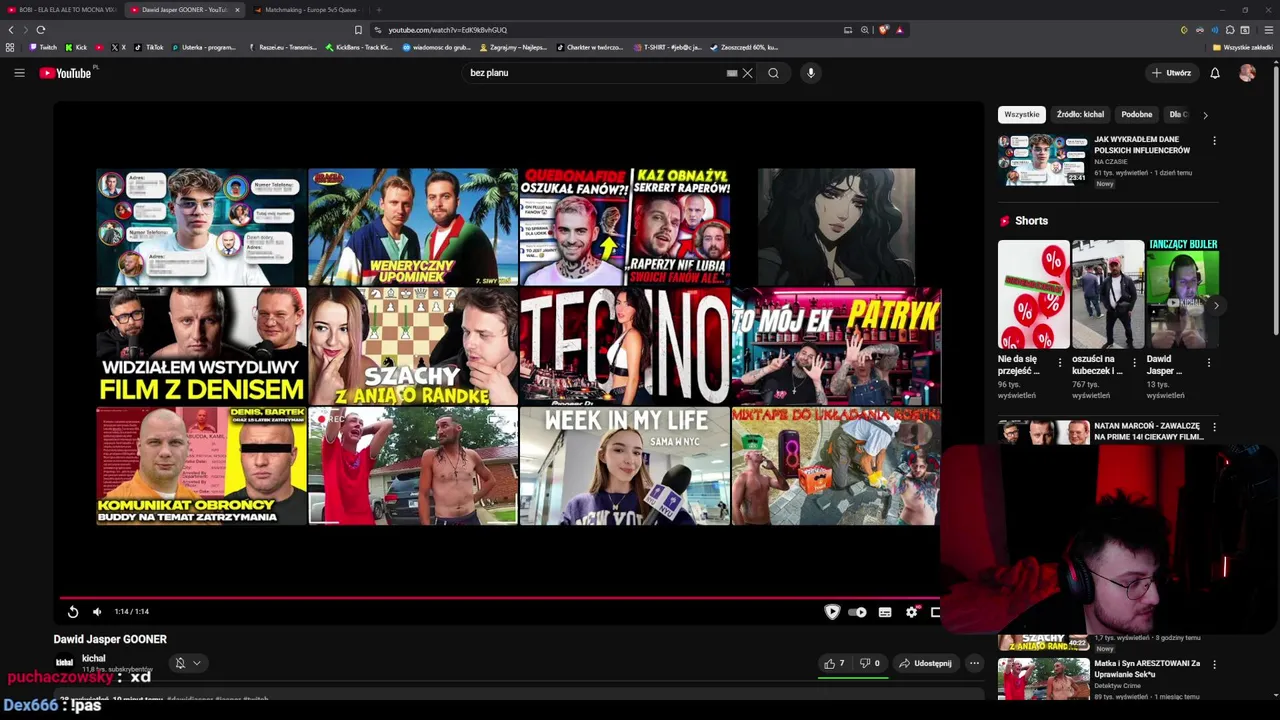Open the account avatar menu
The width and height of the screenshot is (1280, 720).
point(1247,73)
